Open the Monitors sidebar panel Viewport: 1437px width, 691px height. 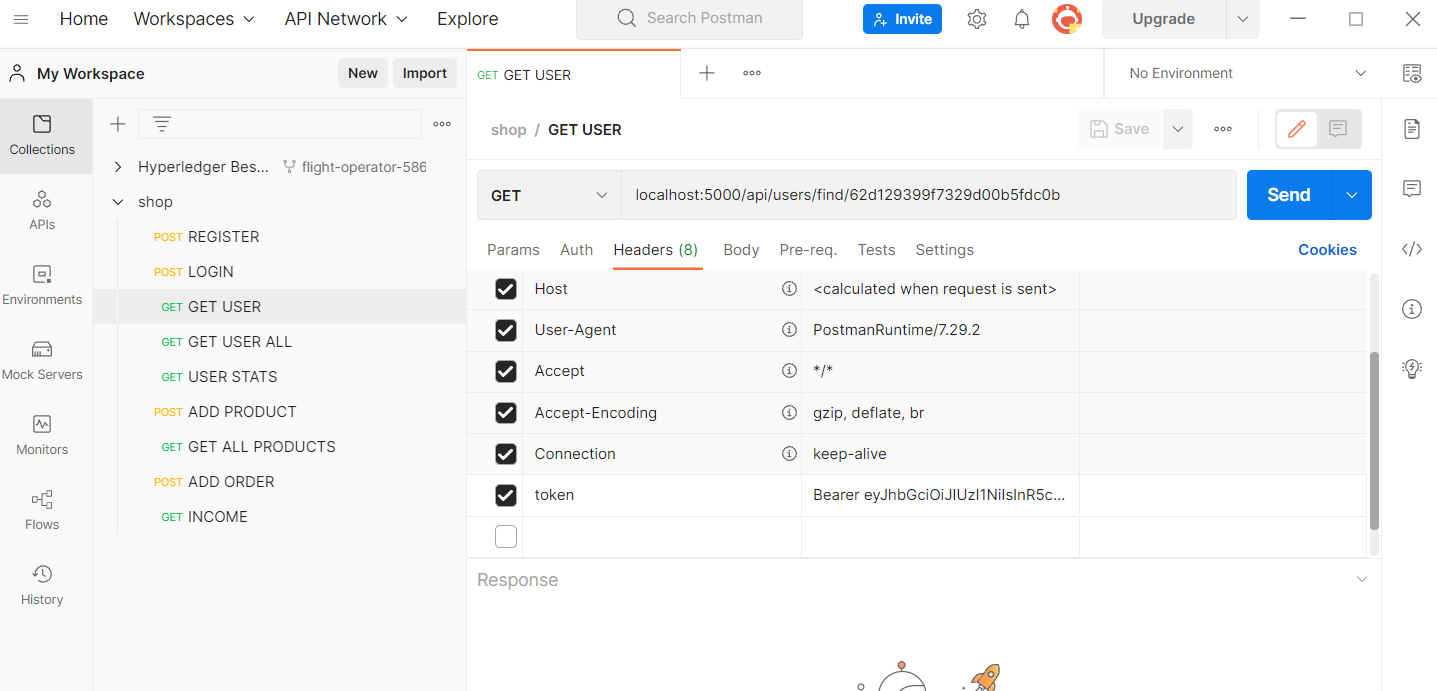[x=42, y=436]
